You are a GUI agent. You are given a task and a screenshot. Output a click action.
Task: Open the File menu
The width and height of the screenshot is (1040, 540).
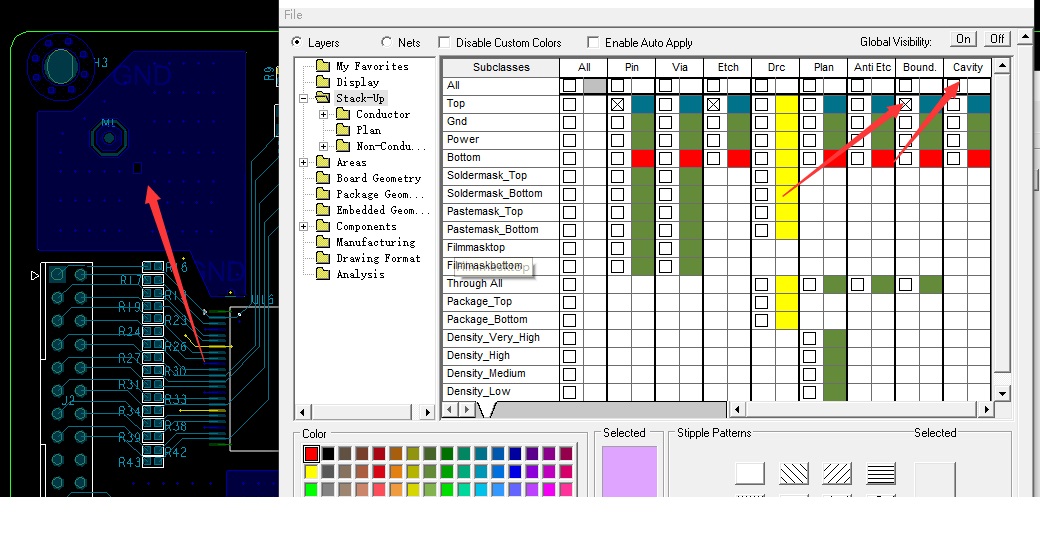click(293, 15)
